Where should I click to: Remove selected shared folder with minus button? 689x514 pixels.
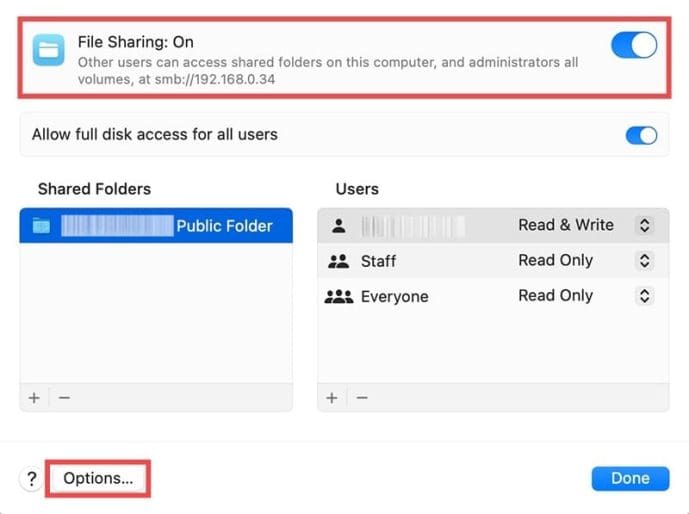(x=64, y=397)
